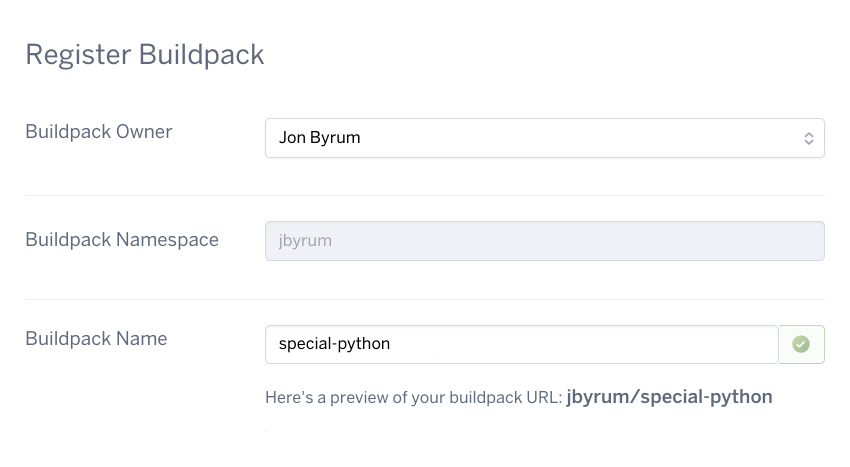The height and width of the screenshot is (467, 850).
Task: Select the Jon Byrum owner text
Action: pyautogui.click(x=319, y=138)
